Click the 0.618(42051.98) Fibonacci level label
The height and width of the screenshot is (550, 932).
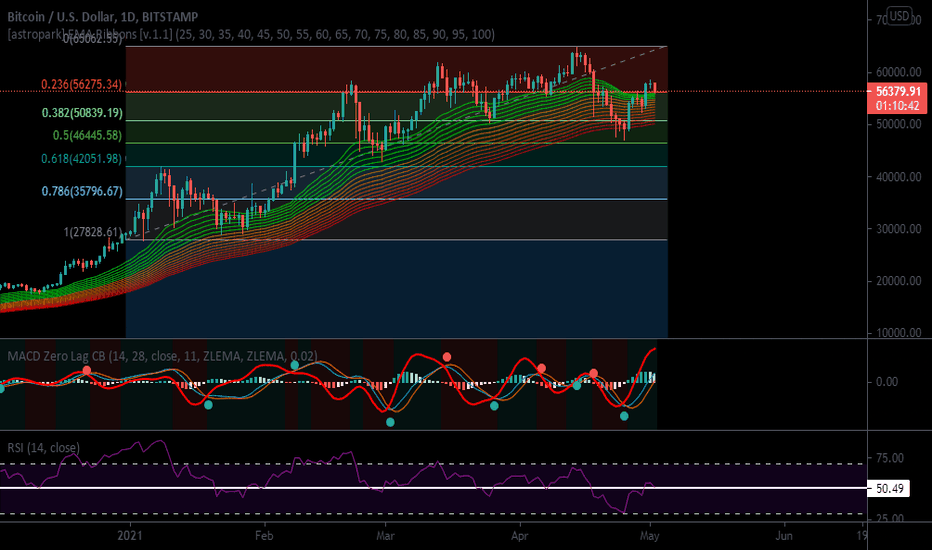(81, 159)
